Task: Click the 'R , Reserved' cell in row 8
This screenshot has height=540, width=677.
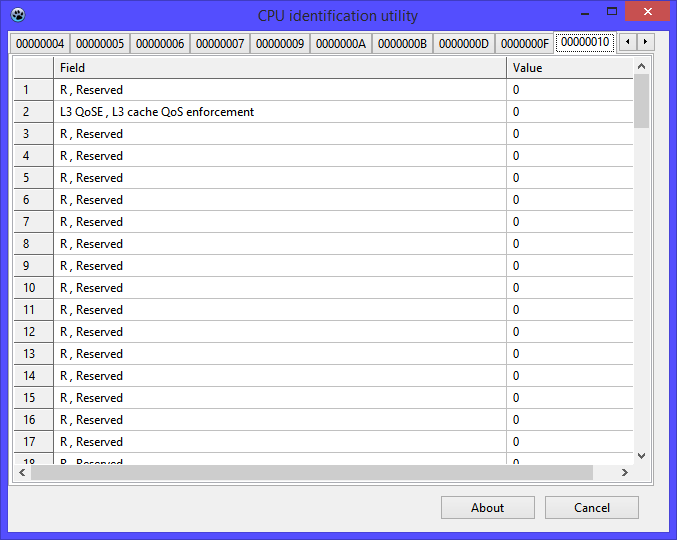Action: pyautogui.click(x=280, y=244)
